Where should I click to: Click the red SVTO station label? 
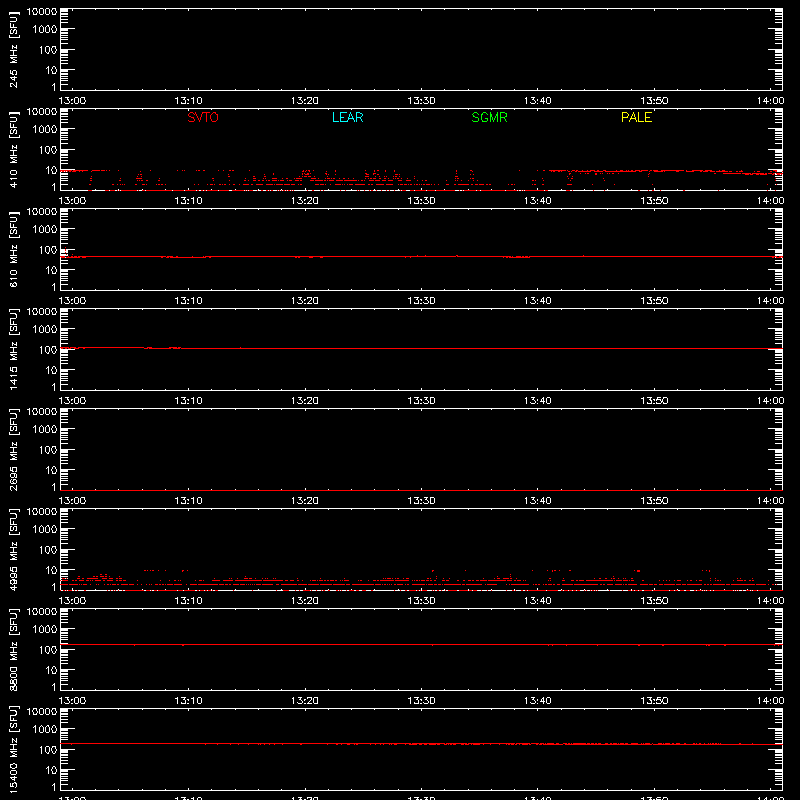[203, 117]
